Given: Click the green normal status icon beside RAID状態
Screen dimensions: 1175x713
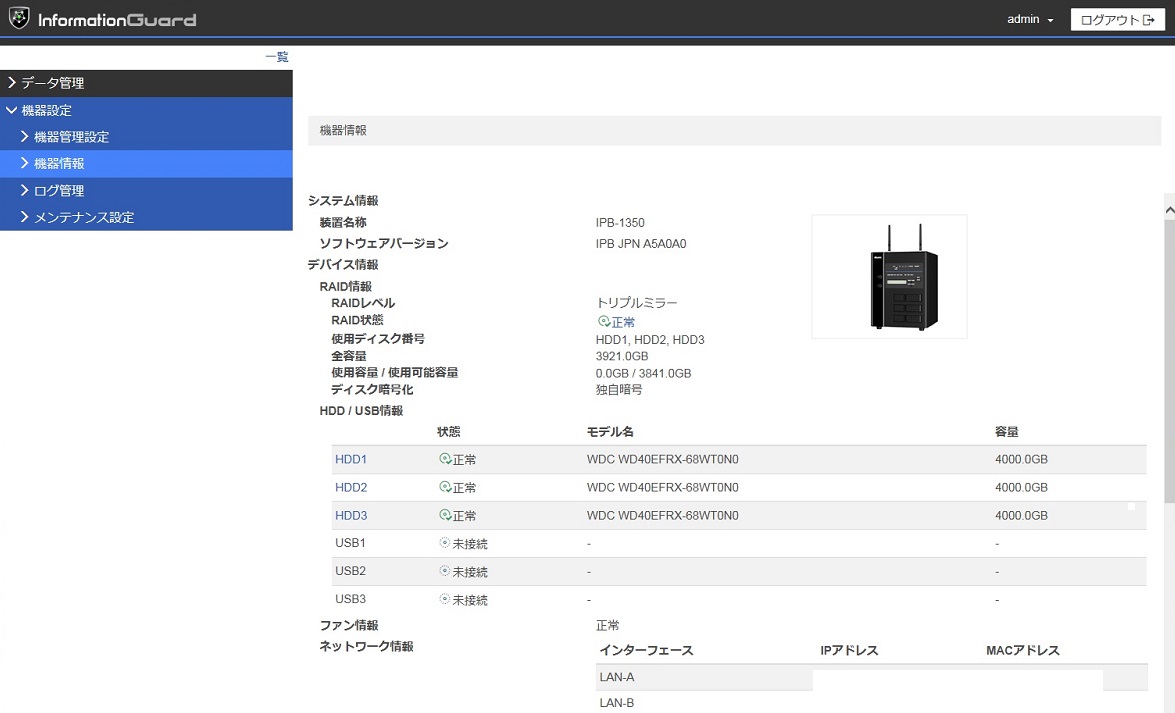Looking at the screenshot, I should pyautogui.click(x=604, y=322).
